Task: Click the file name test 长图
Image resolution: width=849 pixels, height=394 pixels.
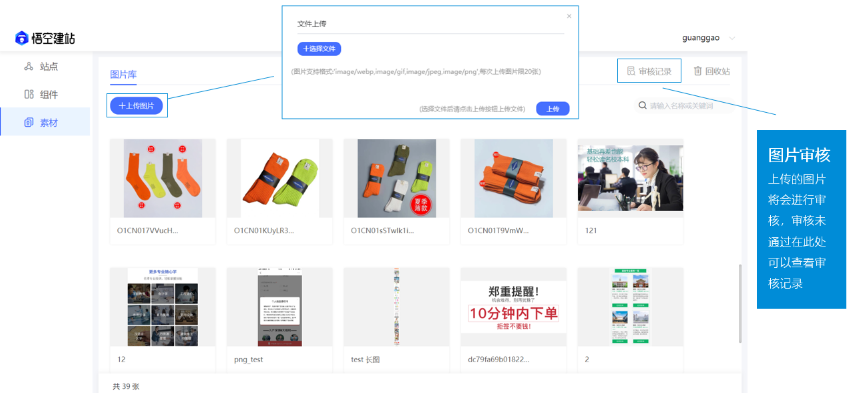Action: tap(365, 359)
